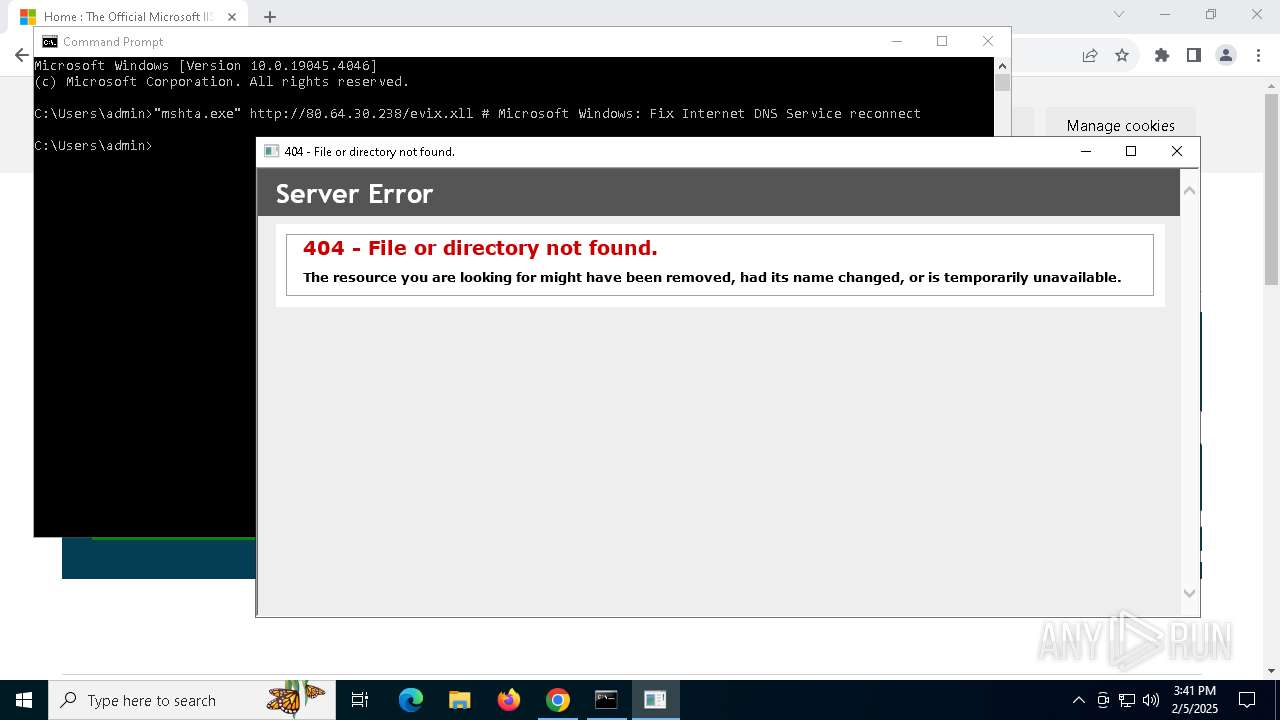Click the Chrome back arrow button
1280x720 pixels.
click(x=21, y=55)
